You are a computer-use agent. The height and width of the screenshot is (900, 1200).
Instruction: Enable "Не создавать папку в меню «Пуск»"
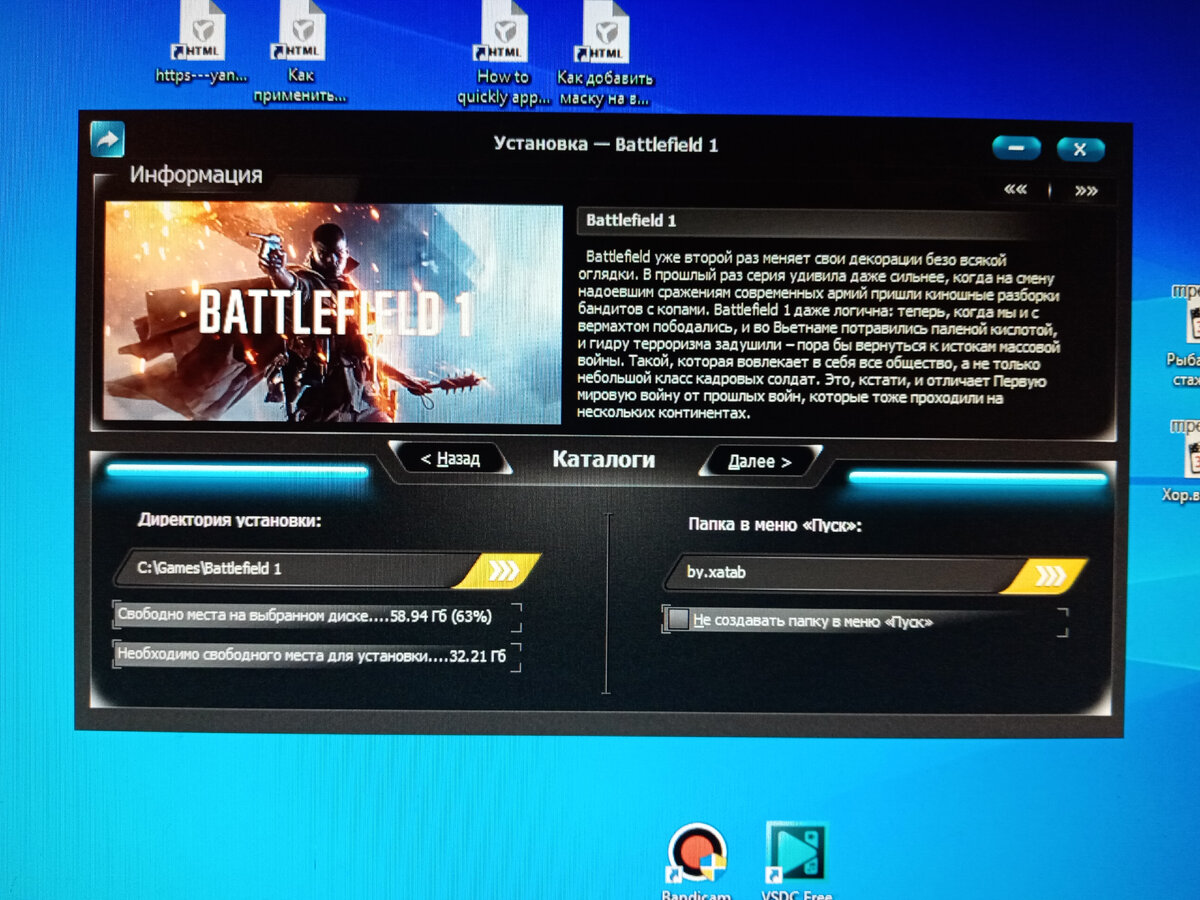coord(678,621)
